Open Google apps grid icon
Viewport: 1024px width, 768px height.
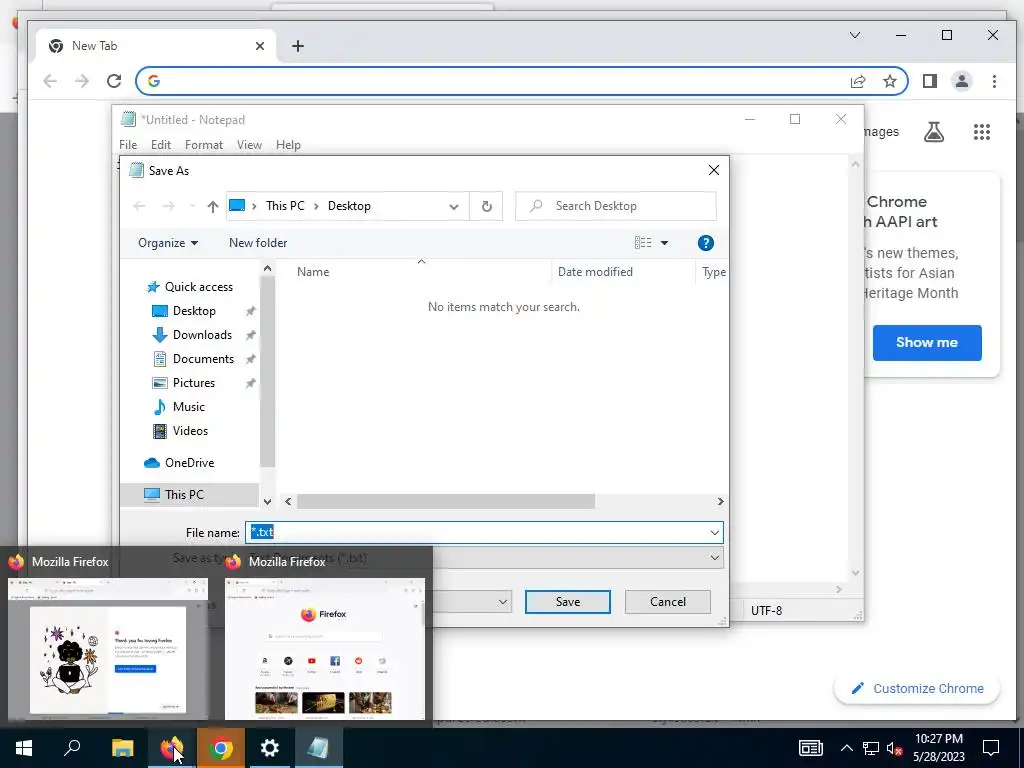pyautogui.click(x=982, y=132)
